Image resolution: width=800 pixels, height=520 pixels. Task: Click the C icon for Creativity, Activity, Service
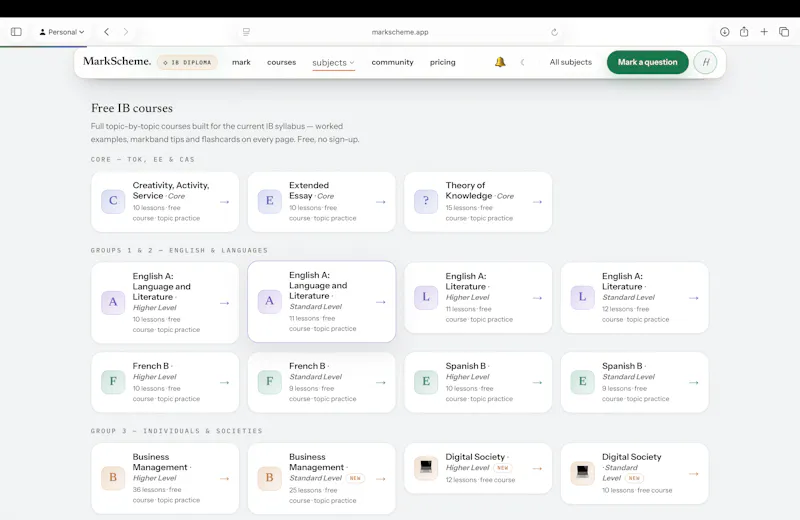point(113,201)
